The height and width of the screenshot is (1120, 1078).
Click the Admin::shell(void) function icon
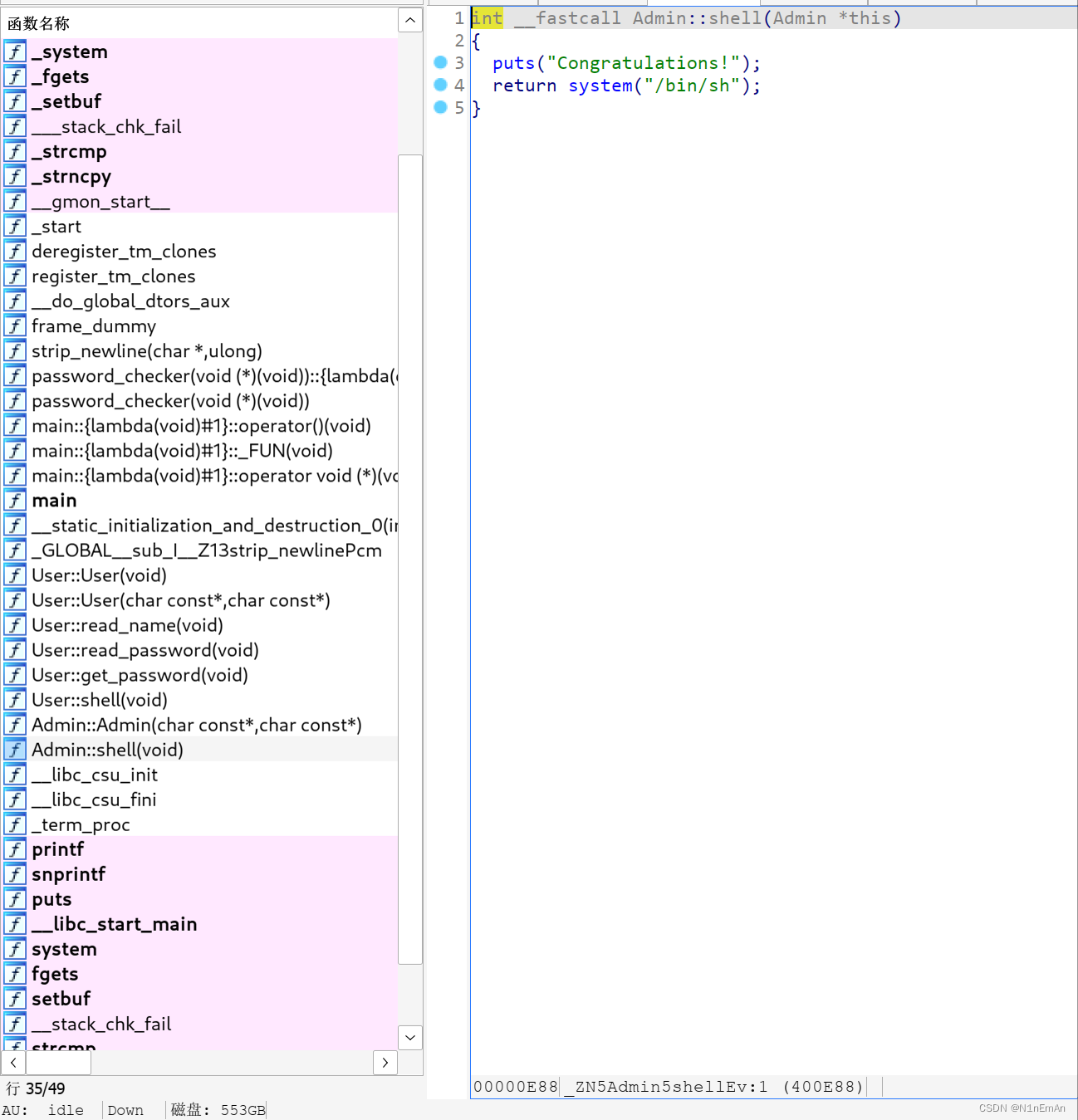[x=15, y=749]
